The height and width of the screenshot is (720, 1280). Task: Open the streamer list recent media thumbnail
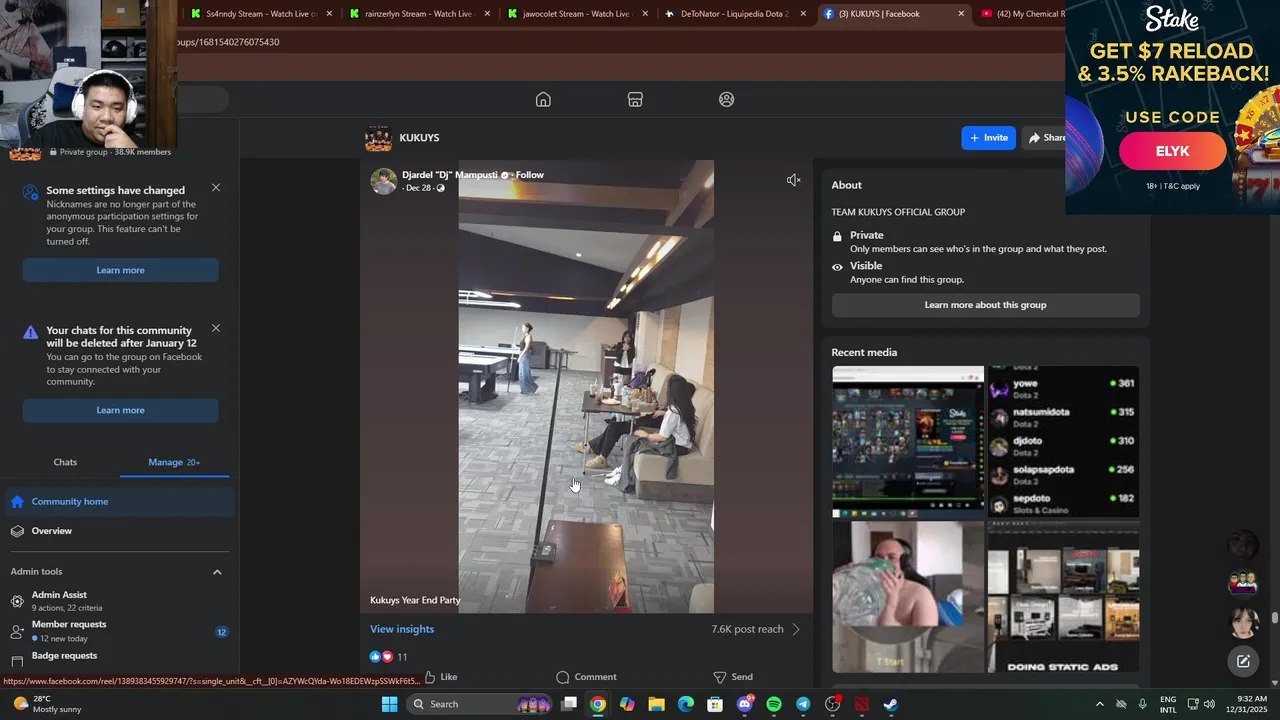tap(1063, 442)
